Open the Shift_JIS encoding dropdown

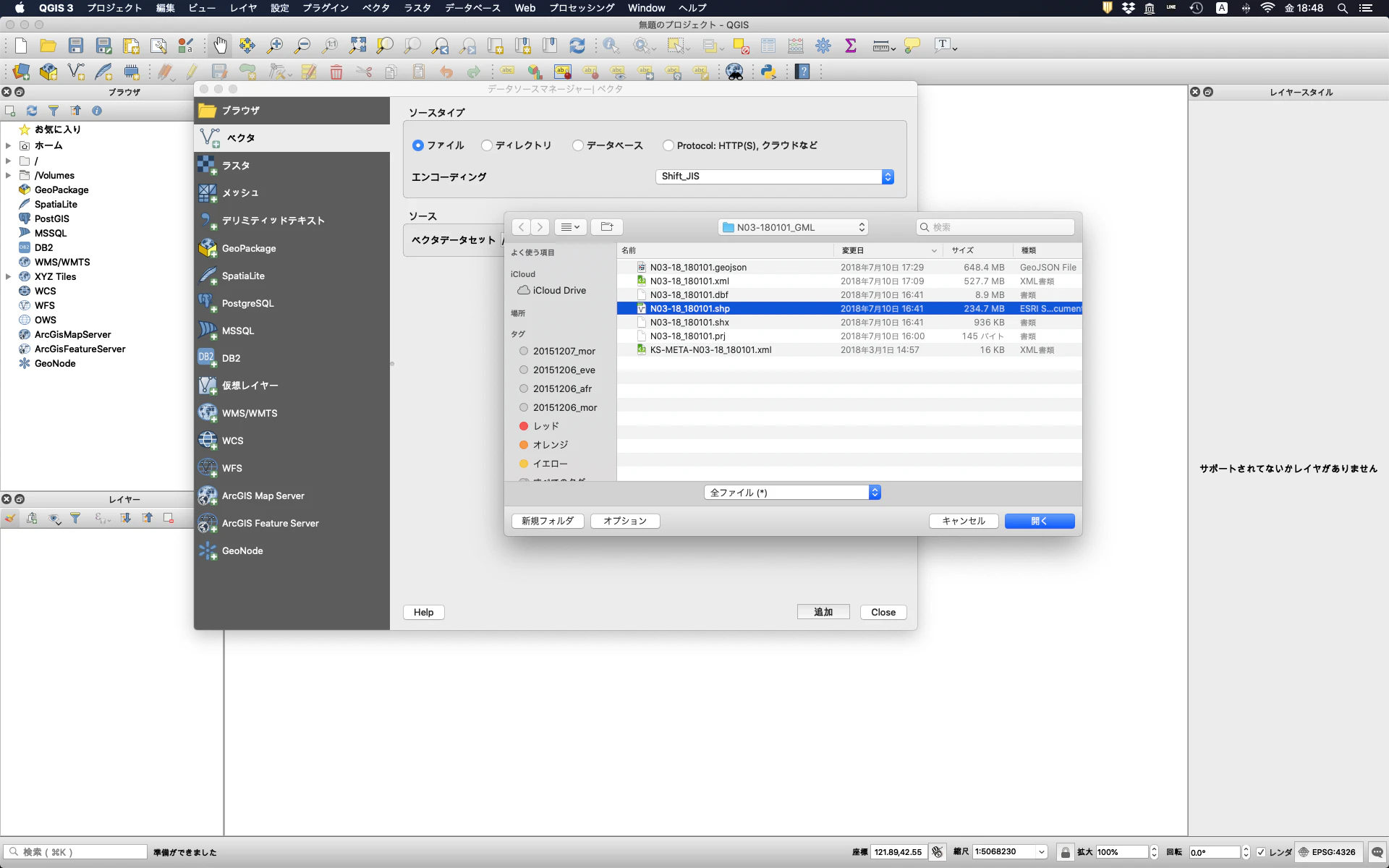(x=774, y=176)
